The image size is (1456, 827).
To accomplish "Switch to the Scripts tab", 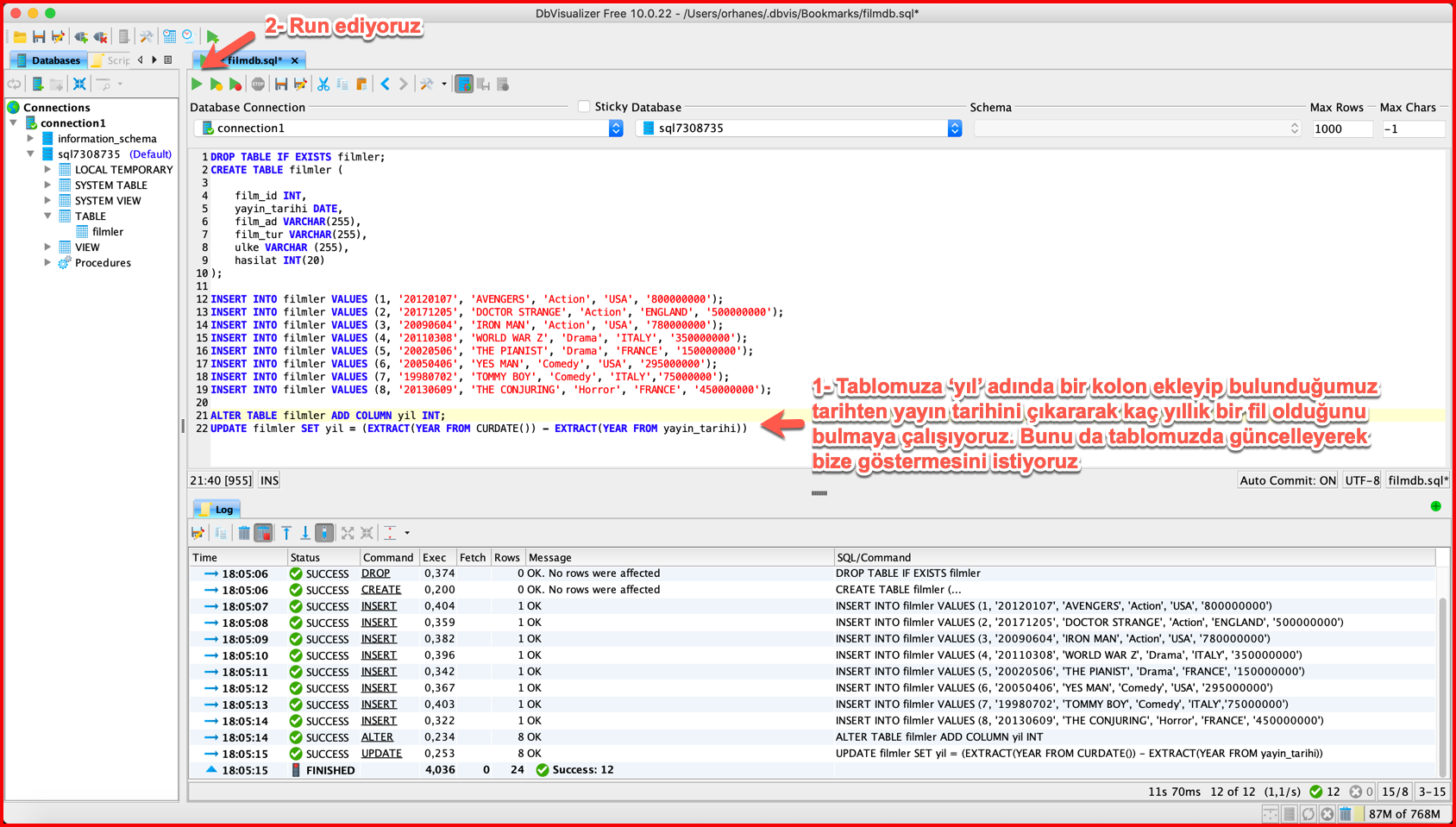I will point(111,60).
